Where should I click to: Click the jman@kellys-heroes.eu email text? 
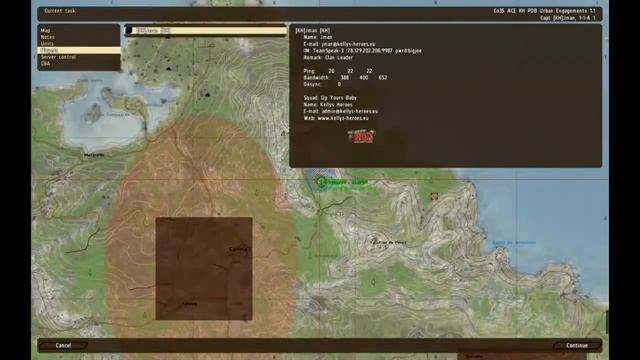click(348, 44)
